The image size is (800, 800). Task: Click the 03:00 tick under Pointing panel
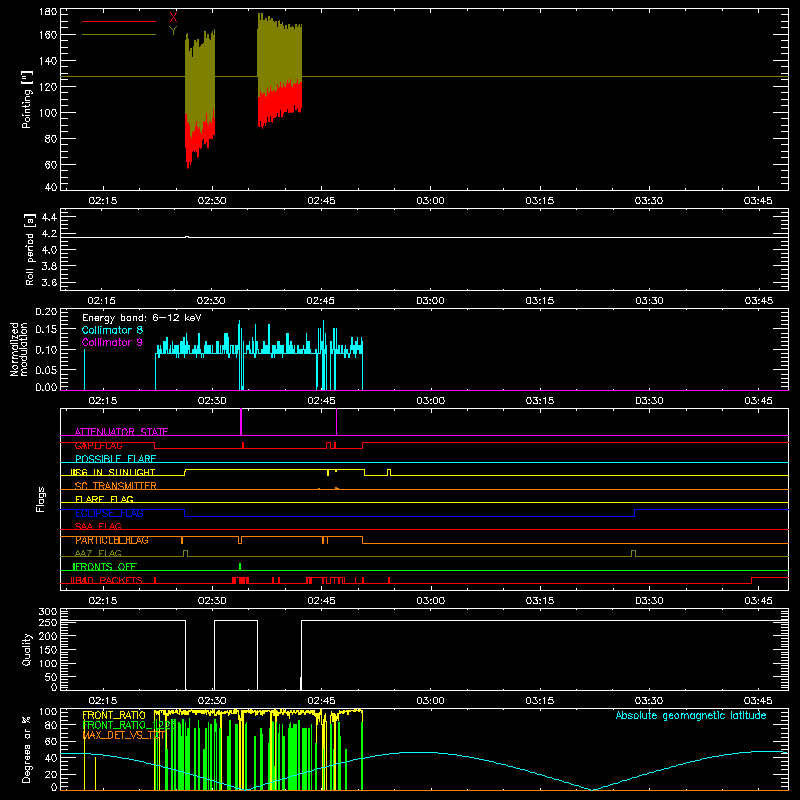click(x=430, y=201)
